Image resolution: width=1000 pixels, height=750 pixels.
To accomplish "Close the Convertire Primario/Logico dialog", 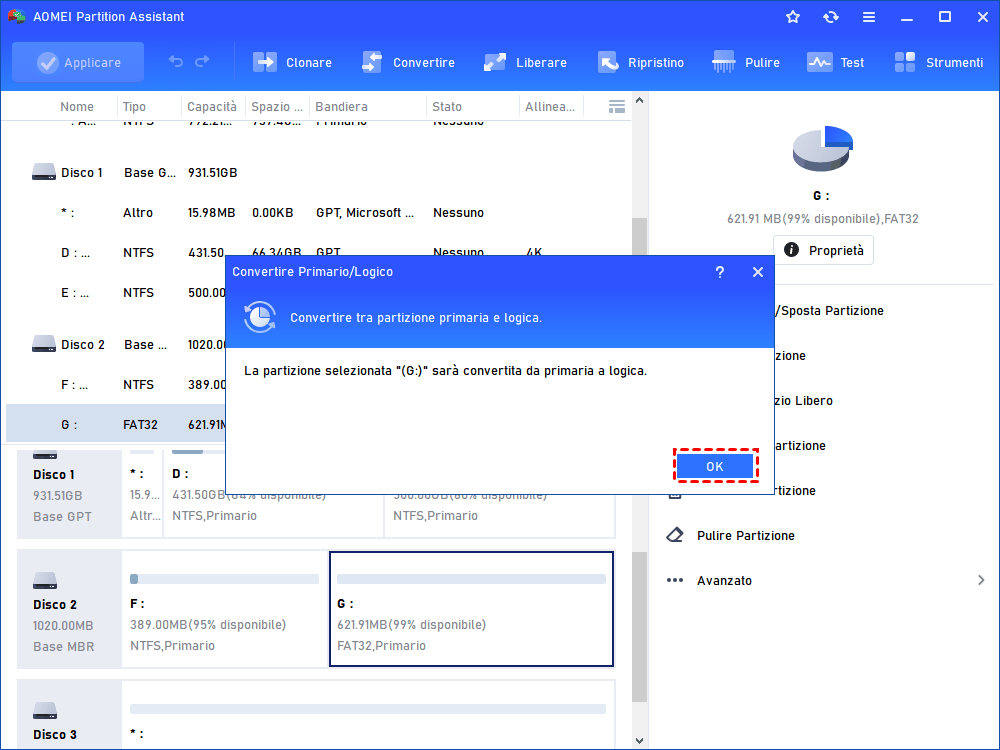I will pos(758,272).
